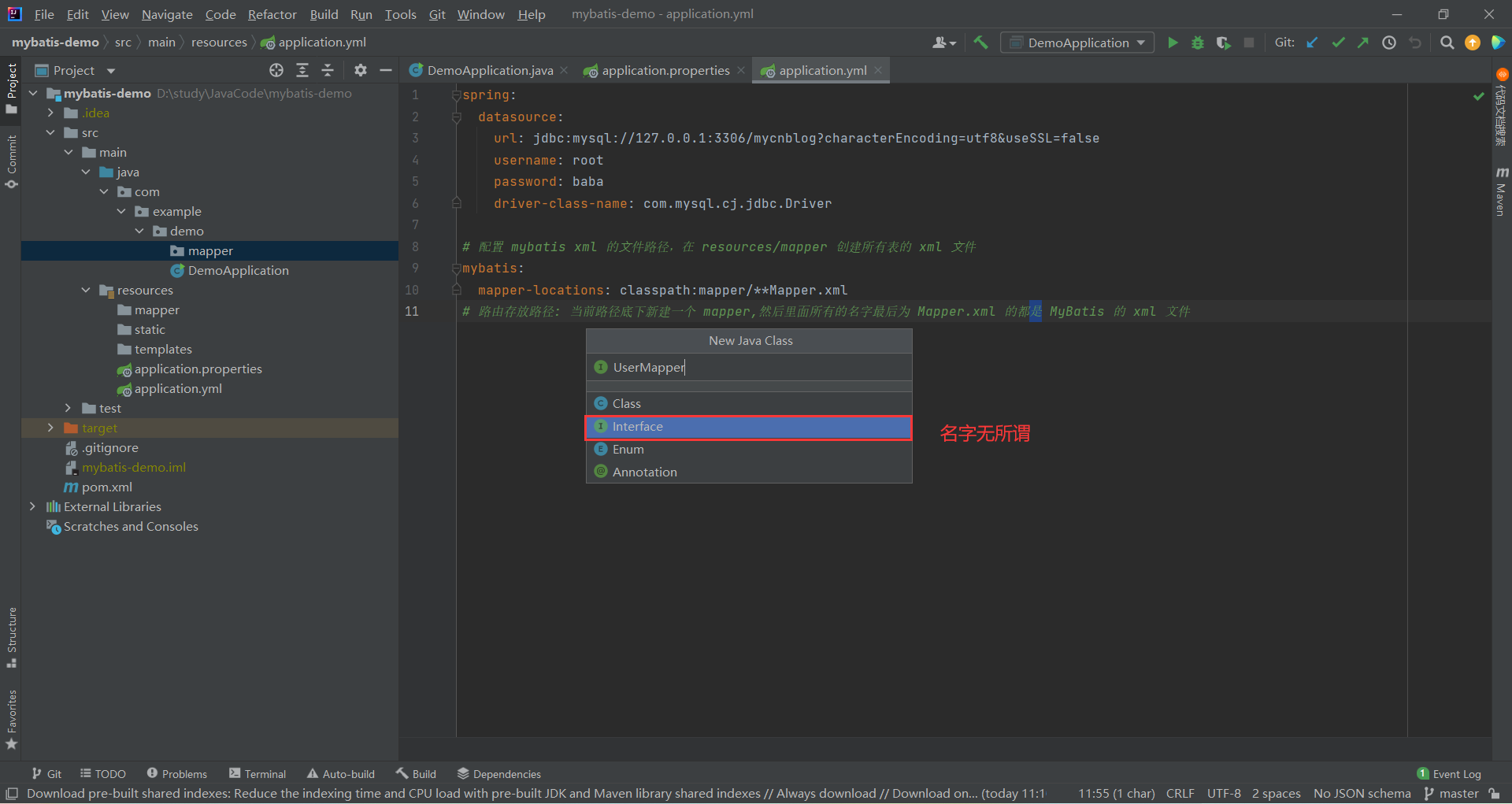1512x804 pixels.
Task: Open the Window menu
Action: point(480,14)
